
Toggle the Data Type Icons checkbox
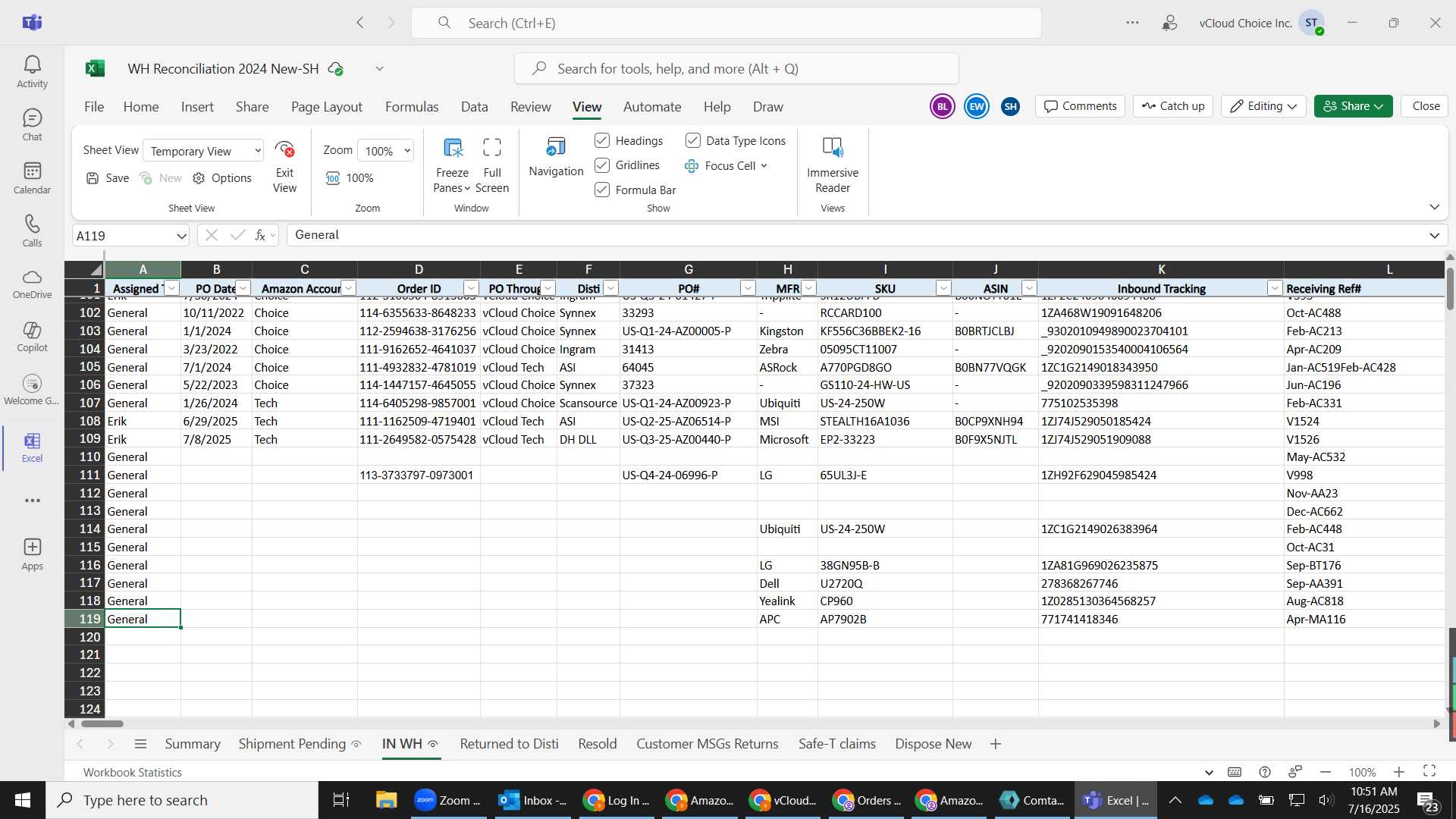pos(693,140)
